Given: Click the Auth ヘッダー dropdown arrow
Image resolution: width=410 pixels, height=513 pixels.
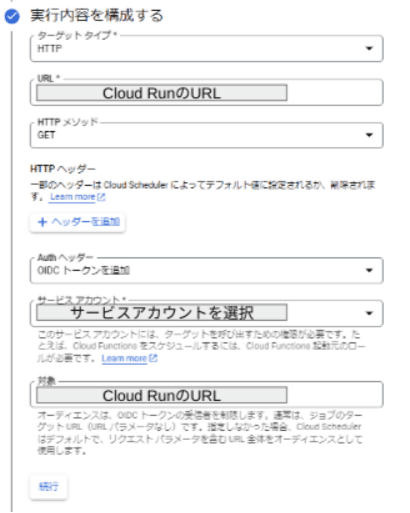Looking at the screenshot, I should point(369,270).
